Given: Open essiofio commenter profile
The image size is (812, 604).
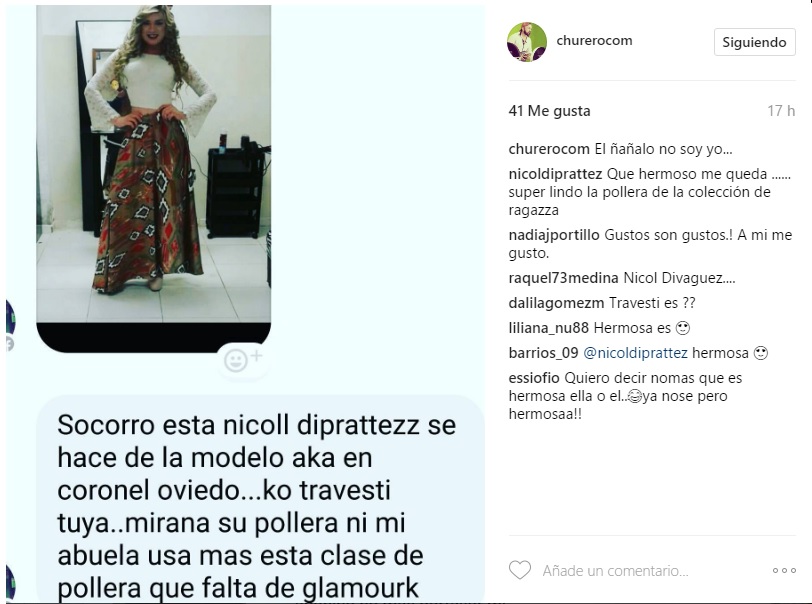Looking at the screenshot, I should 534,378.
